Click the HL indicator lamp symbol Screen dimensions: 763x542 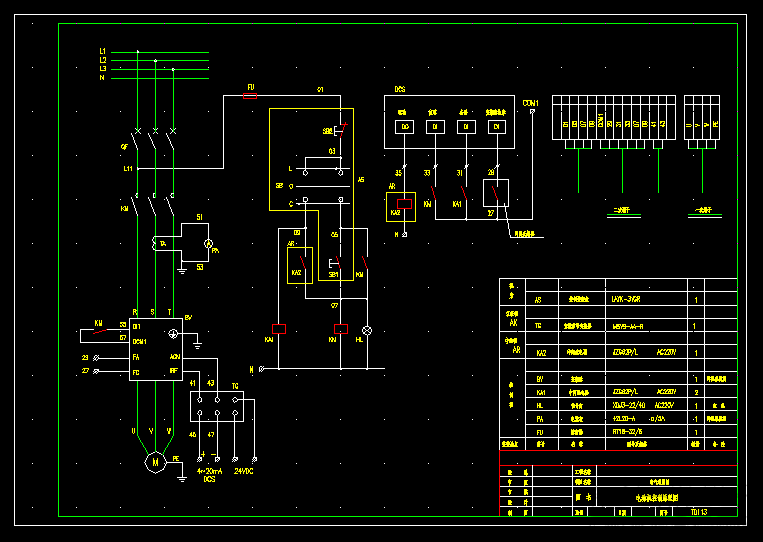367,331
